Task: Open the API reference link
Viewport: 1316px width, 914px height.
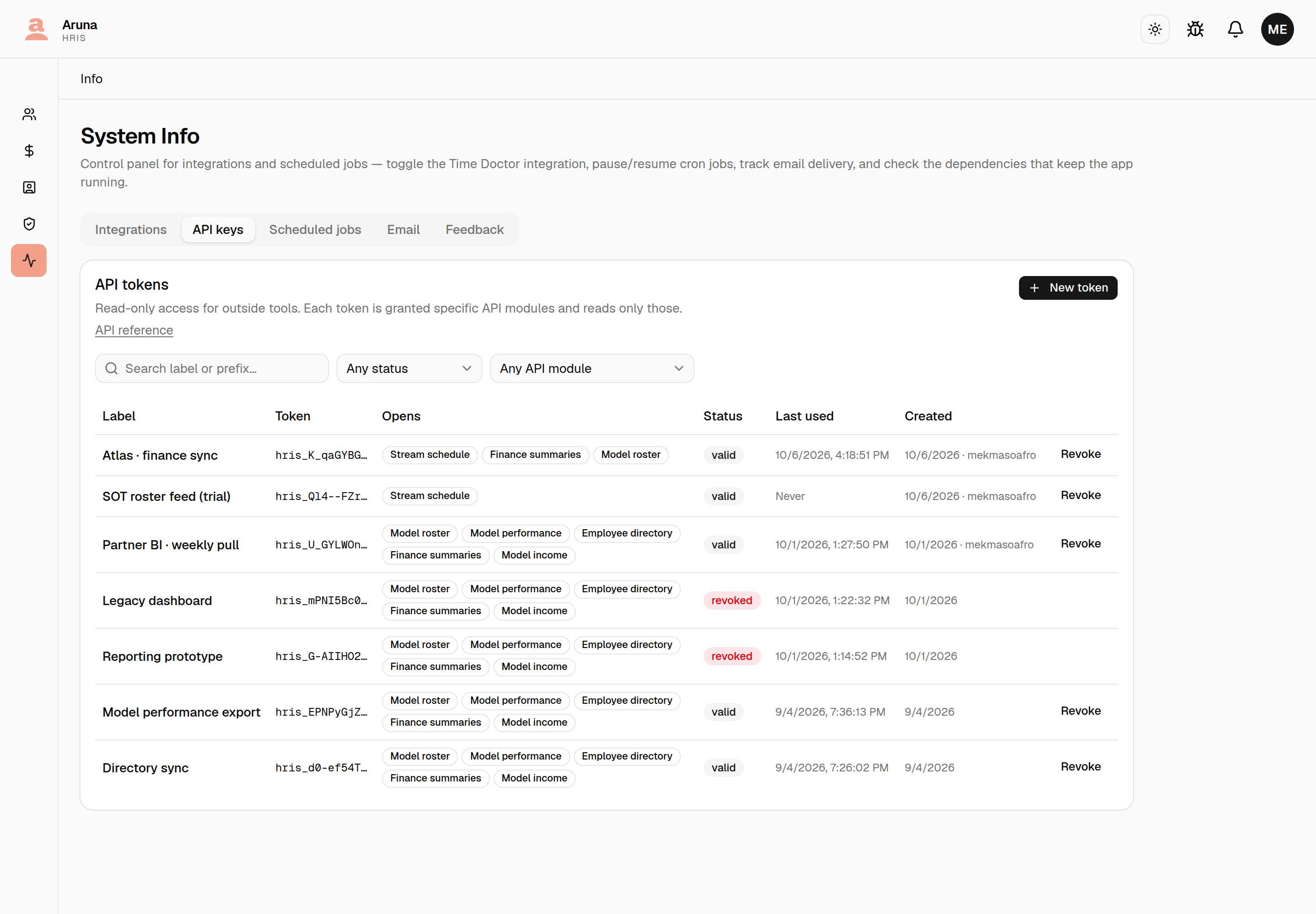Action: point(134,330)
